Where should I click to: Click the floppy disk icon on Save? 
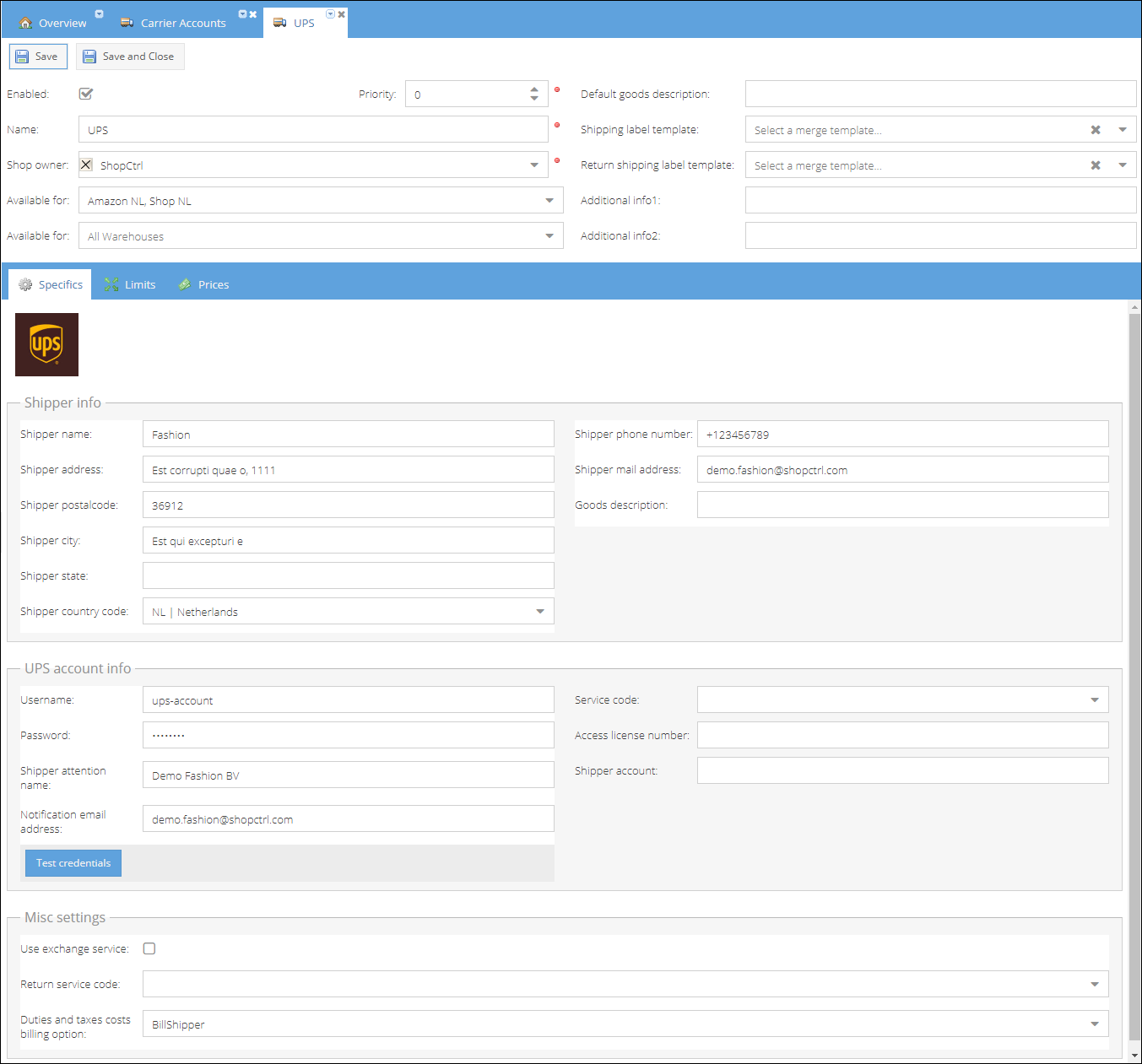tap(22, 57)
